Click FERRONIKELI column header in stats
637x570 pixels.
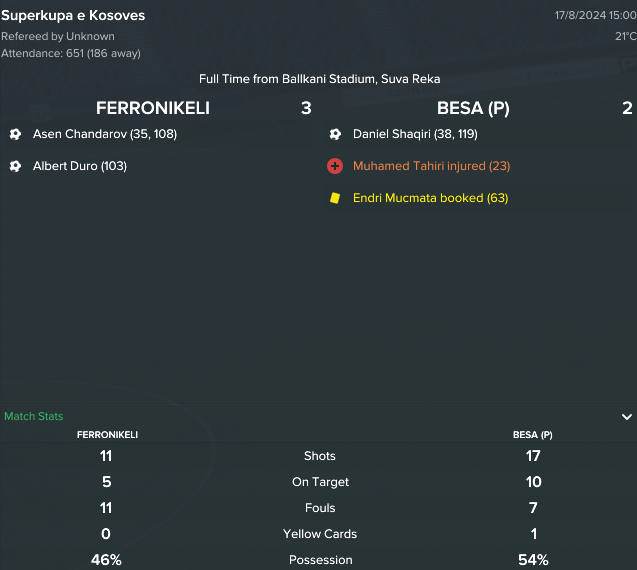107,435
